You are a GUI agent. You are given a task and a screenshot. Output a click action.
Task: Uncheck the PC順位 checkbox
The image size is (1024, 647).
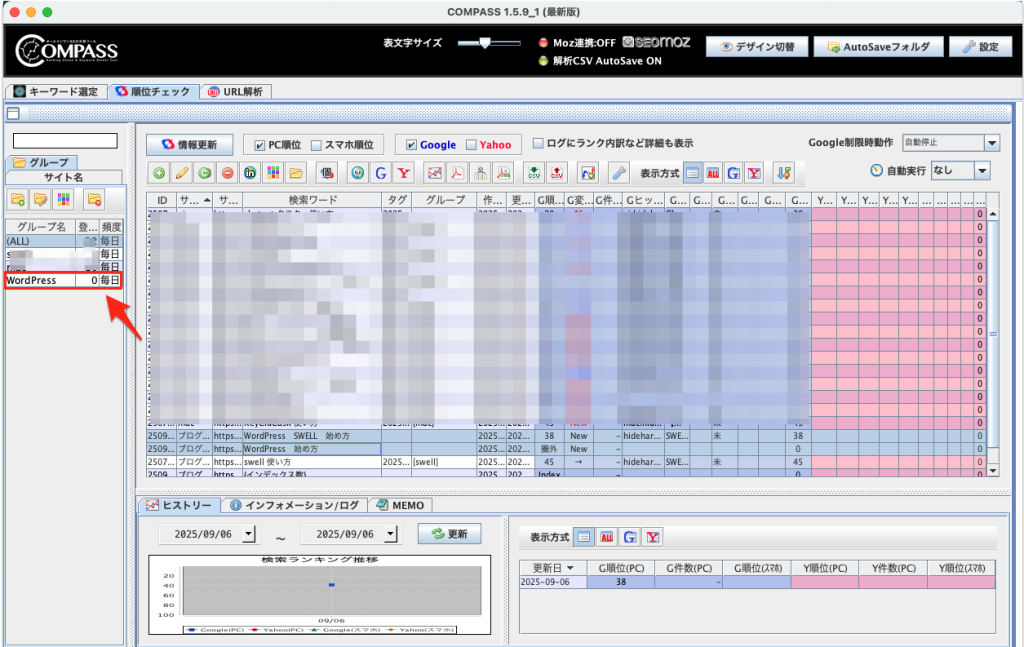point(260,145)
